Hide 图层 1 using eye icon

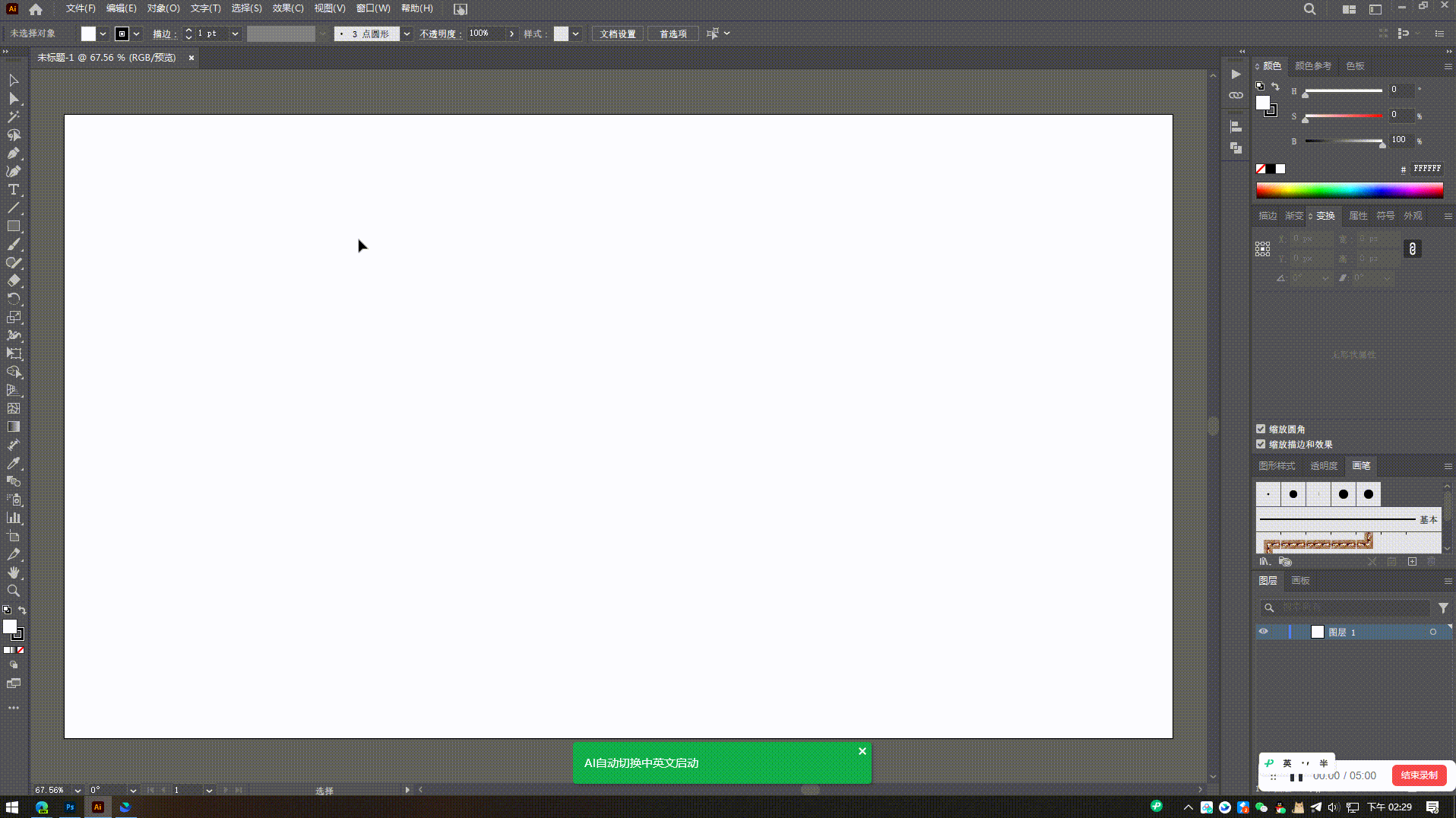[x=1264, y=632]
